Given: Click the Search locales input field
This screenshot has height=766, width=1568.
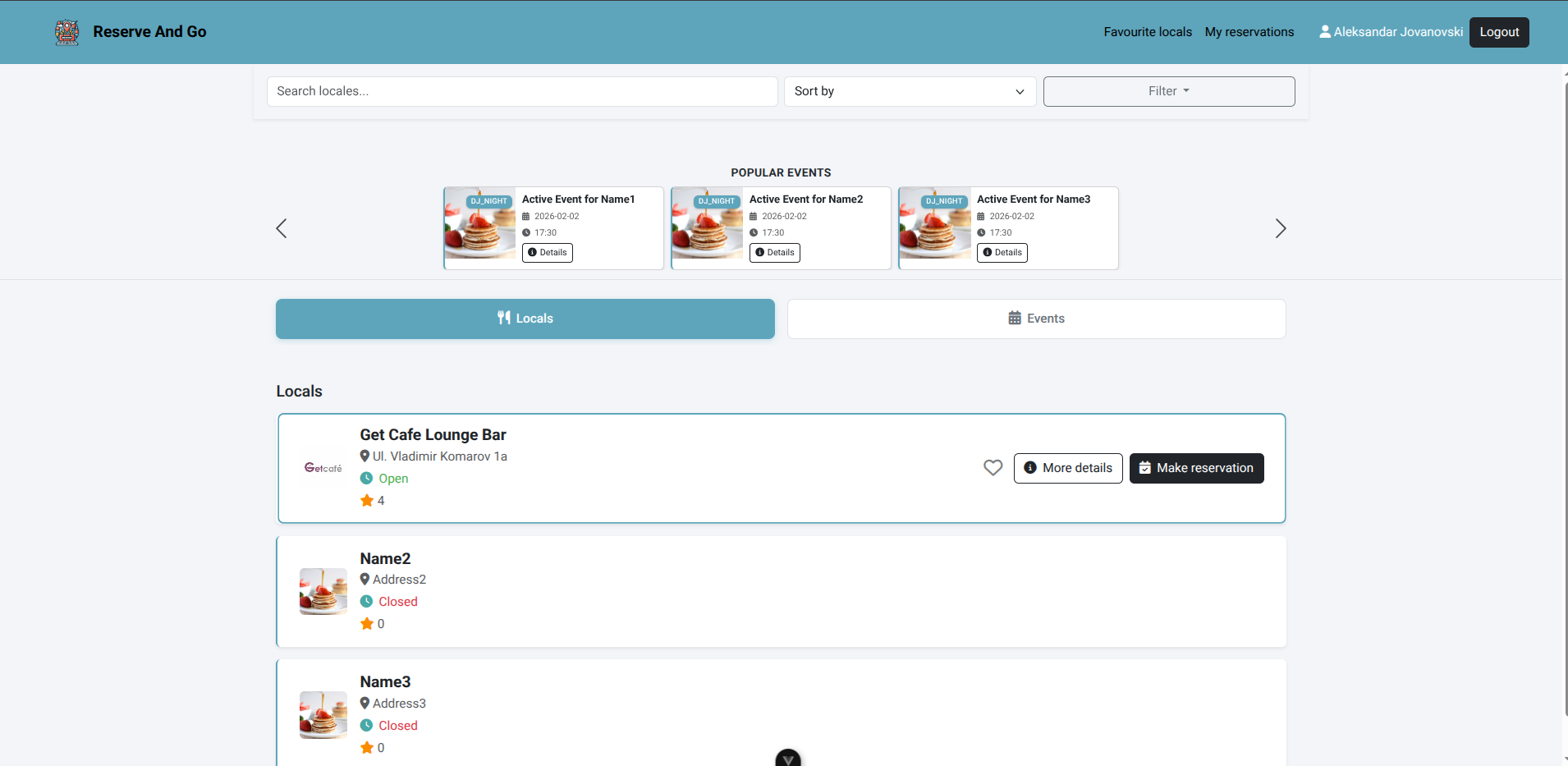Looking at the screenshot, I should (521, 91).
